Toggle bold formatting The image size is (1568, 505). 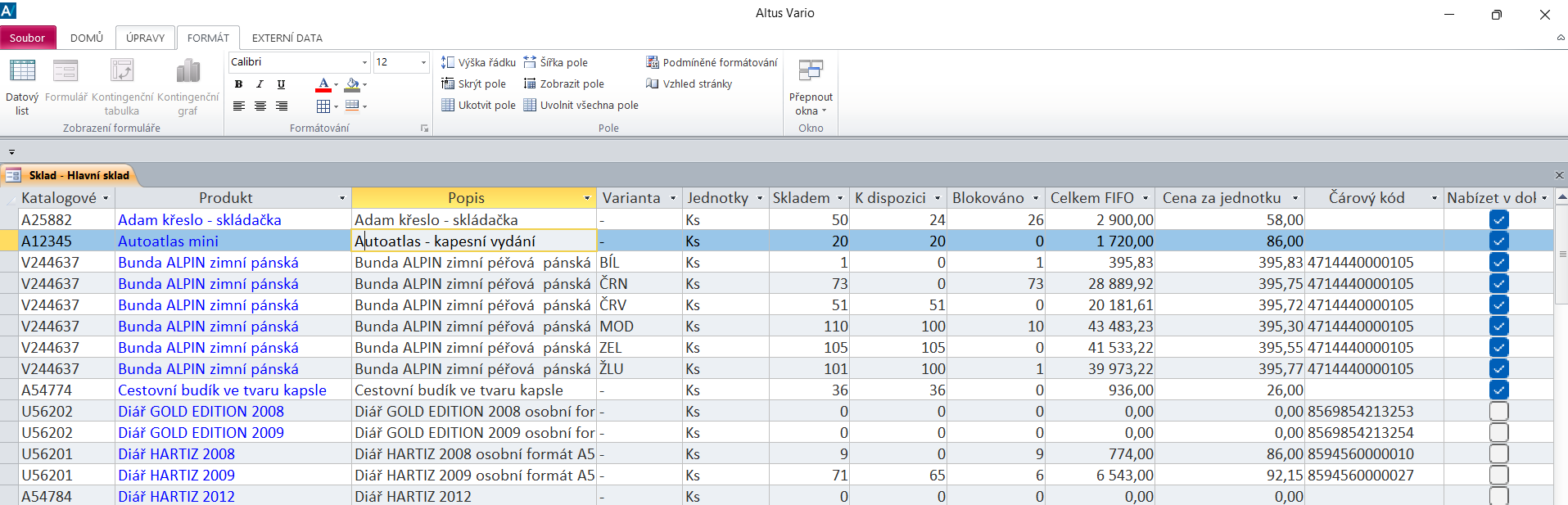(x=238, y=83)
